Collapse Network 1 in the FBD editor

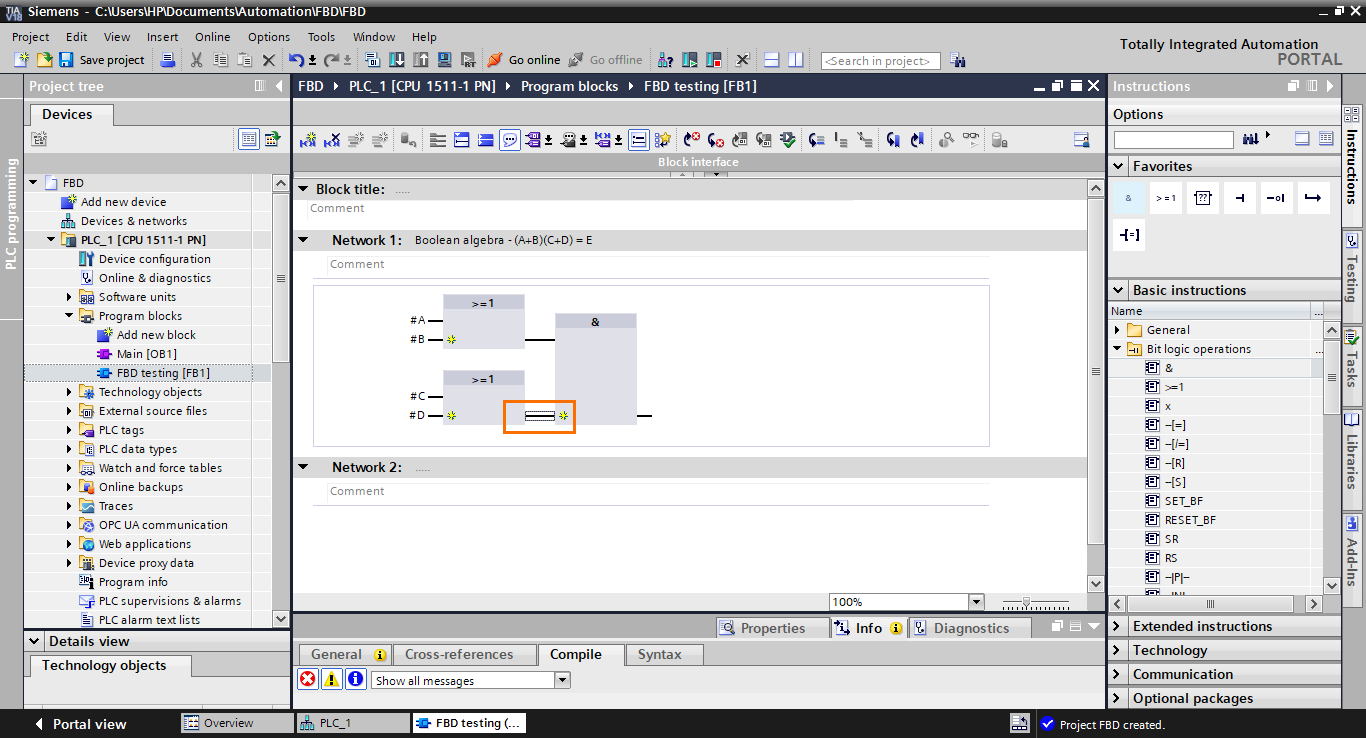pos(303,239)
